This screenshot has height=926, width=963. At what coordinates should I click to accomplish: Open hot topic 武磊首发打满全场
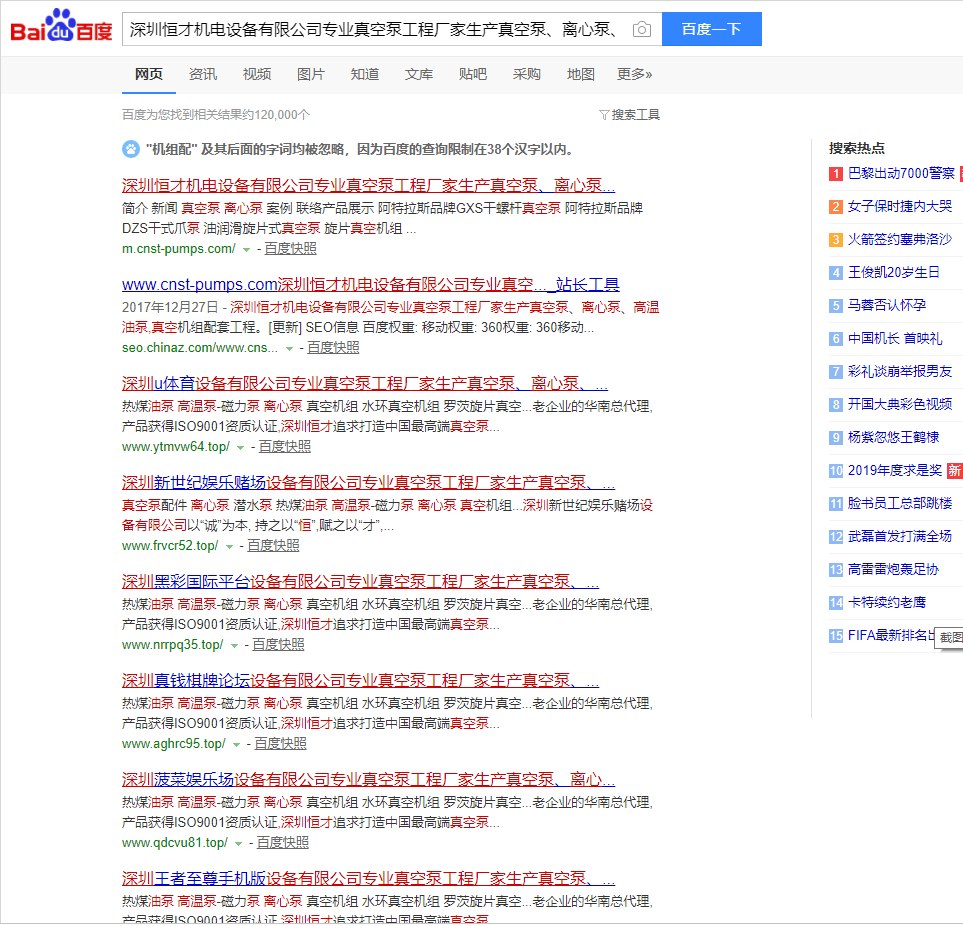click(x=900, y=537)
